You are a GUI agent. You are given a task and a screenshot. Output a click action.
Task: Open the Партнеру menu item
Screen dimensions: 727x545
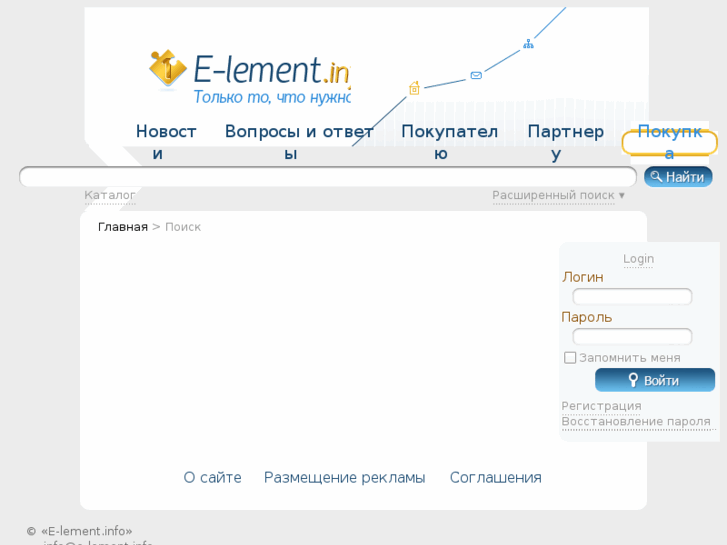coord(565,142)
